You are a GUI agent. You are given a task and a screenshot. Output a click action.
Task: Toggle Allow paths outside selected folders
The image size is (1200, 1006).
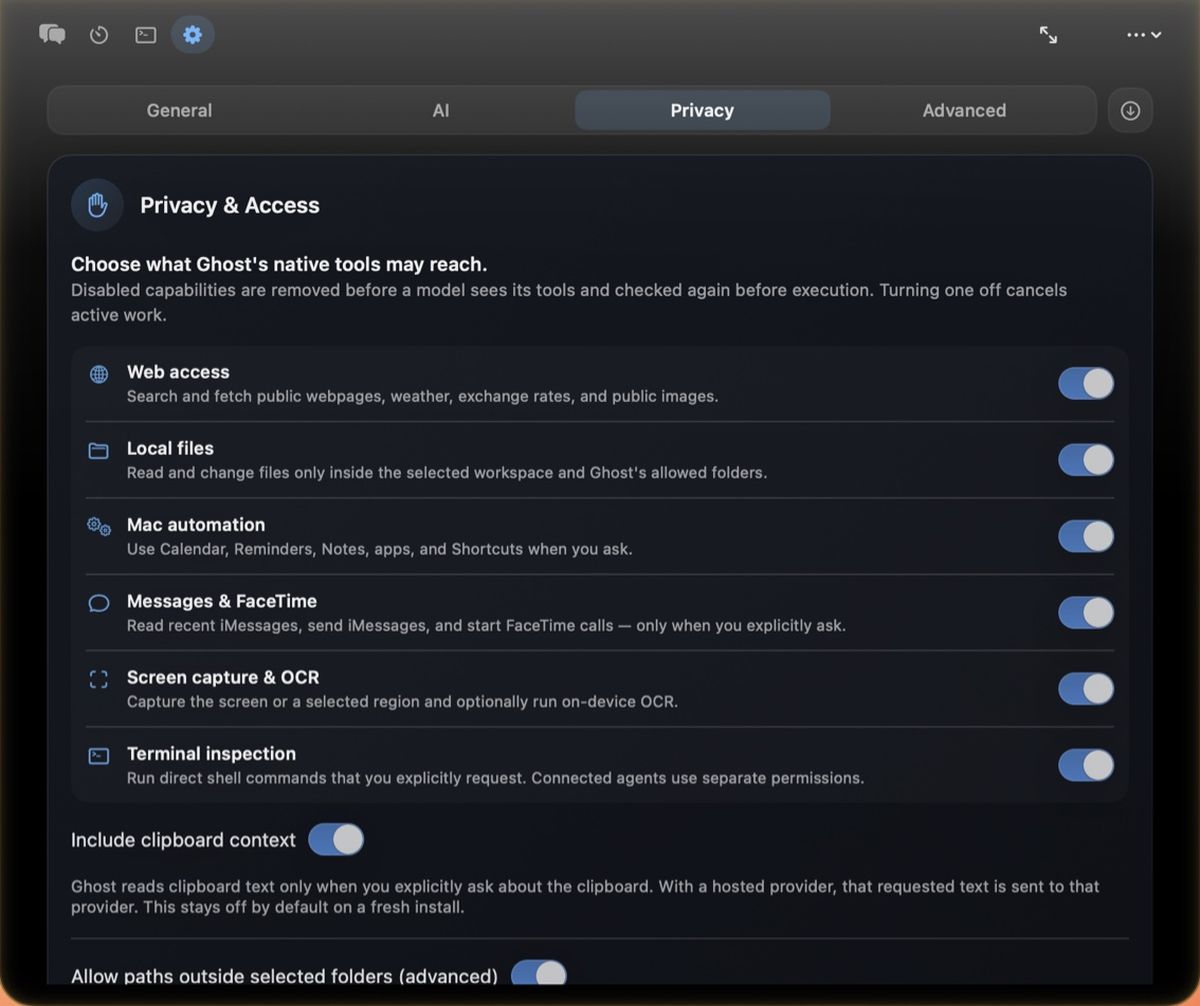tap(539, 973)
